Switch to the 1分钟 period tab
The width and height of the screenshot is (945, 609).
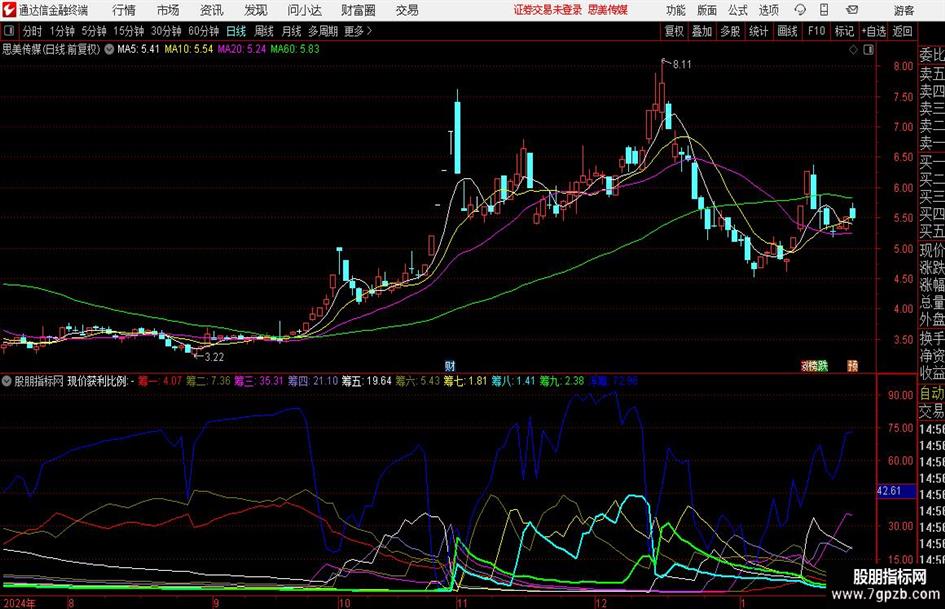coord(62,31)
